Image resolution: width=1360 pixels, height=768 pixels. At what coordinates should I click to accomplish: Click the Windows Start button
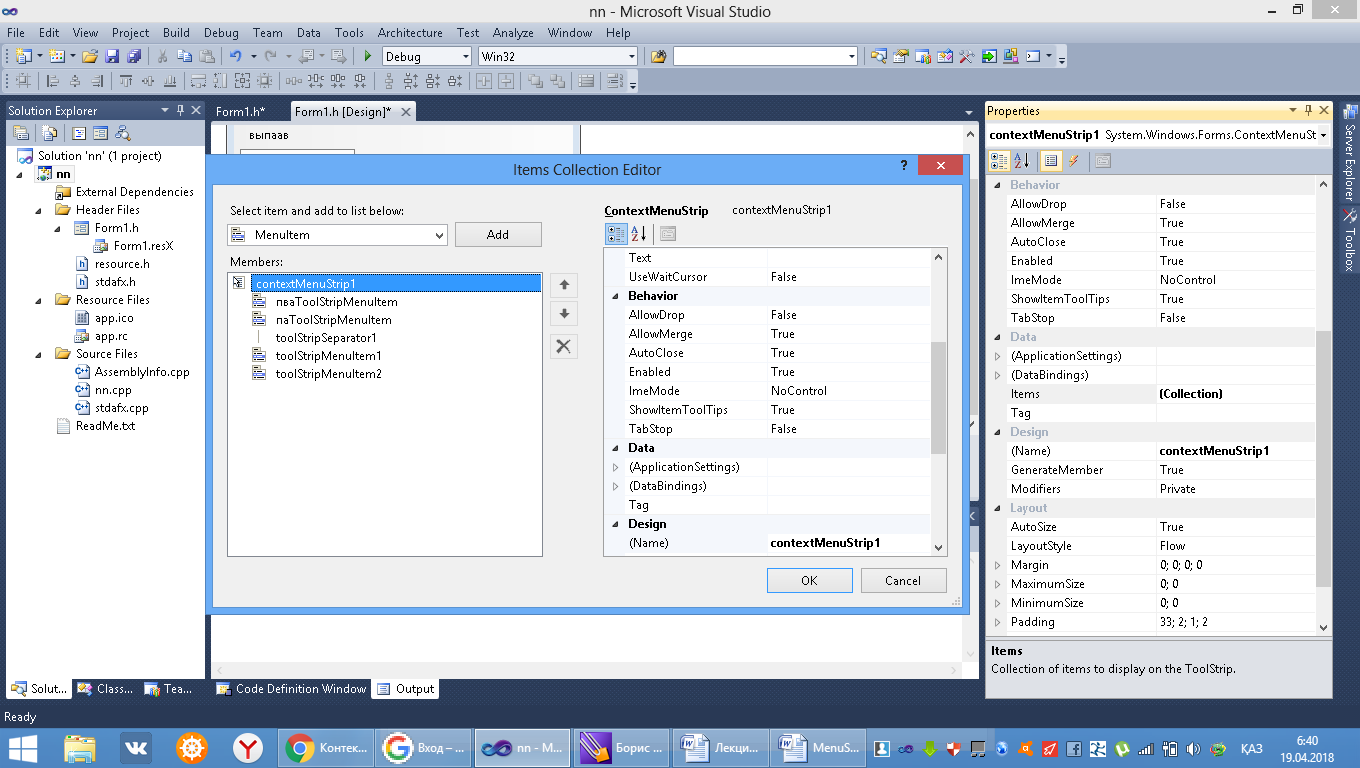pyautogui.click(x=23, y=747)
